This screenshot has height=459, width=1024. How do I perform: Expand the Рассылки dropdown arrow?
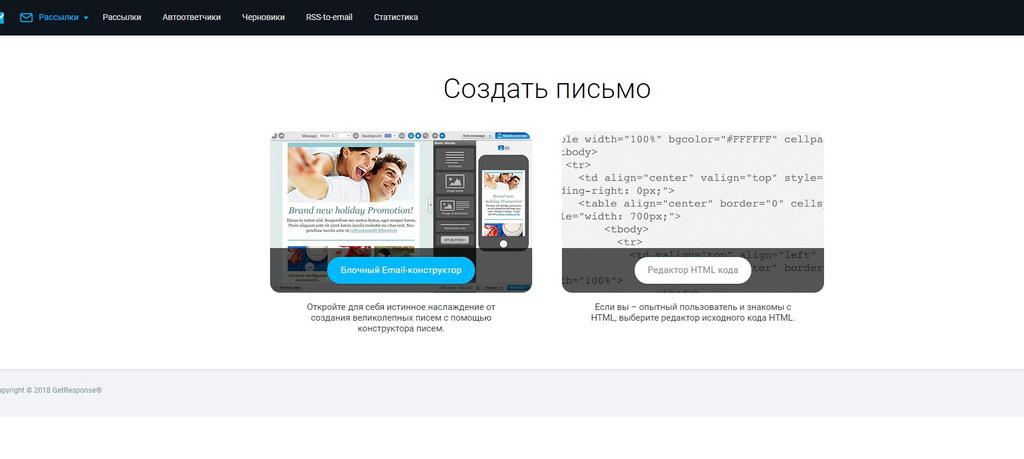(x=86, y=18)
